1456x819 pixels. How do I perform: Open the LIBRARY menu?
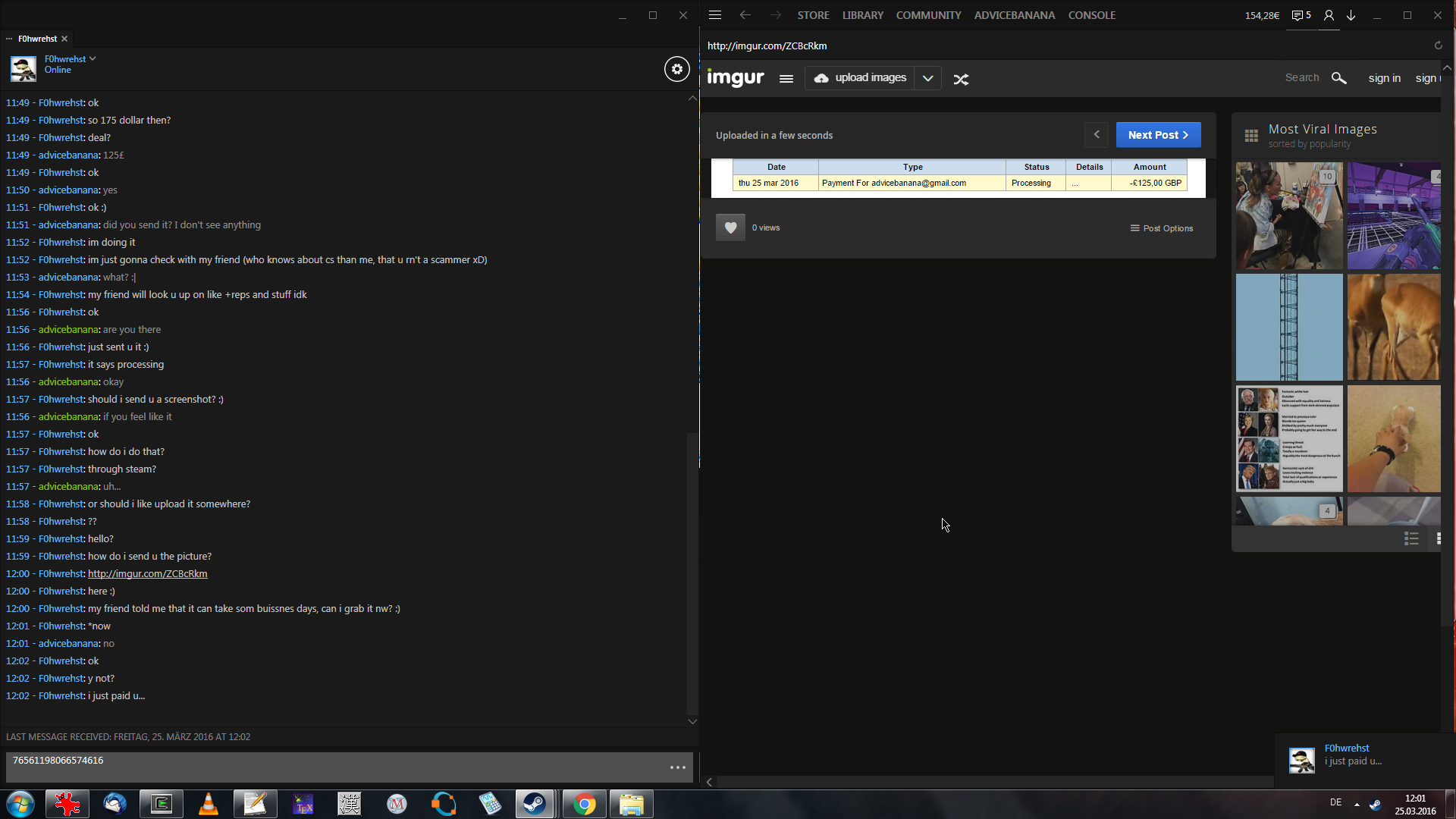pos(862,15)
